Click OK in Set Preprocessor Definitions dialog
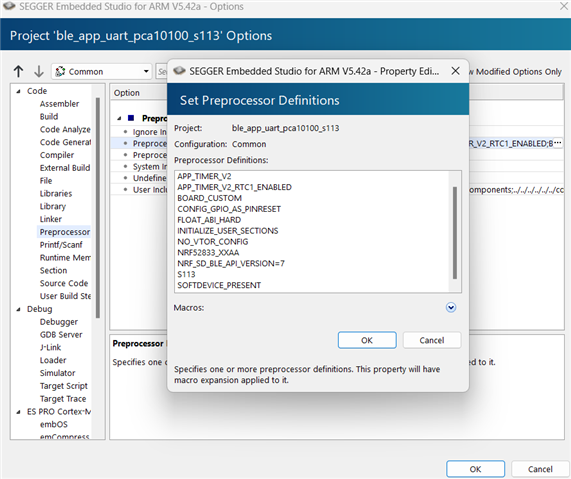This screenshot has width=571, height=479. tap(367, 340)
